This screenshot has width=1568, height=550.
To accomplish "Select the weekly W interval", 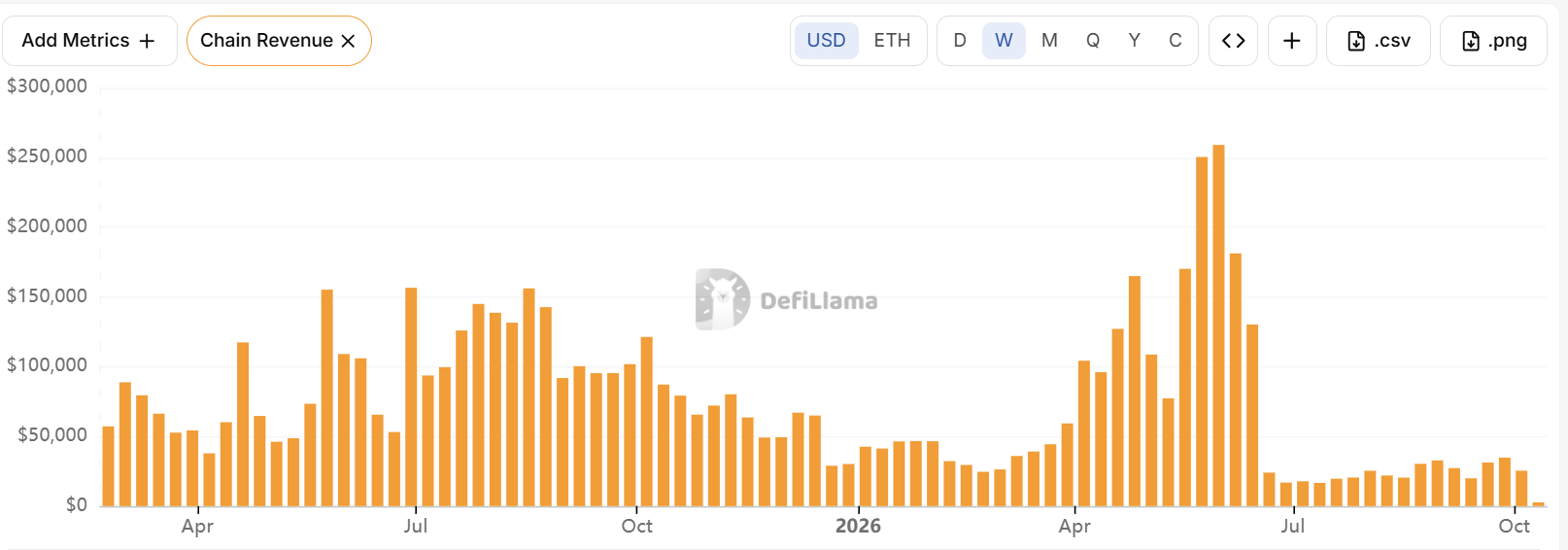I will [x=1004, y=41].
